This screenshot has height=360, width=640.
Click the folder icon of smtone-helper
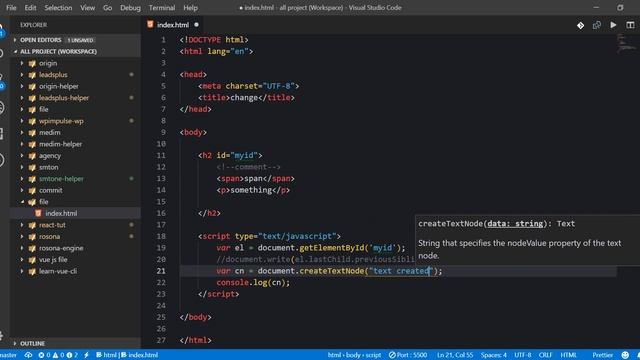coord(32,179)
